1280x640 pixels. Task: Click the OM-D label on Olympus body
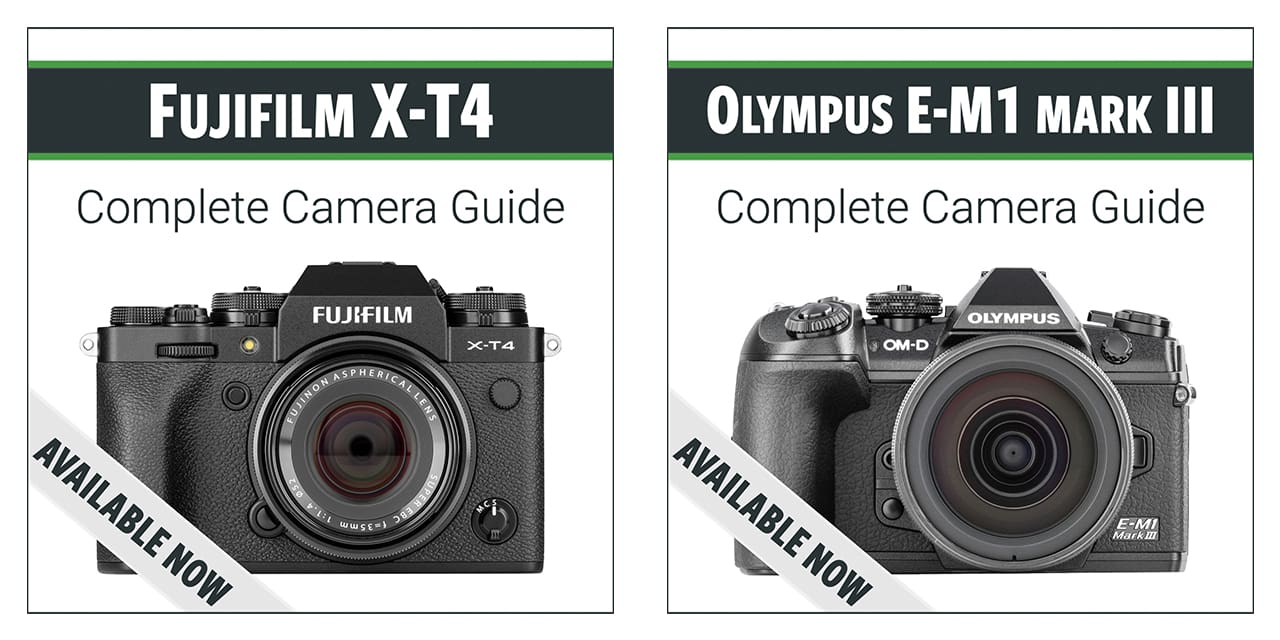click(x=907, y=345)
